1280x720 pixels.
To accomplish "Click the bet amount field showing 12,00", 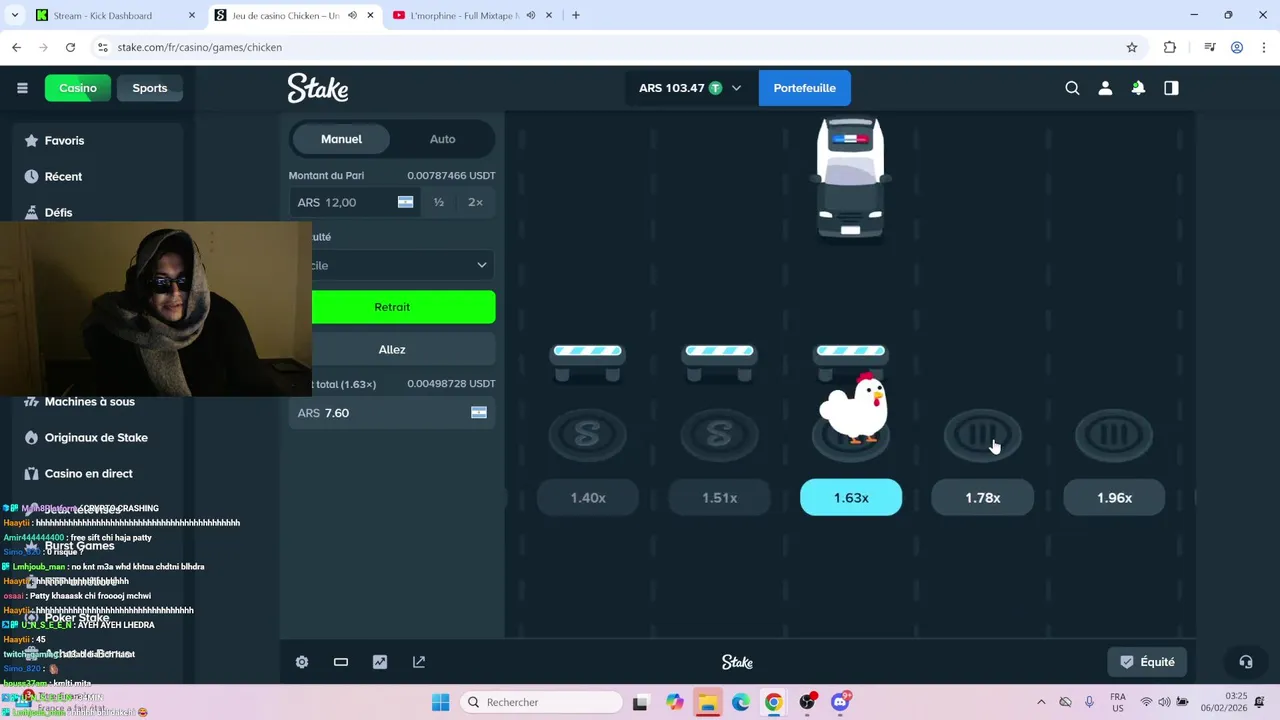I will coord(355,202).
